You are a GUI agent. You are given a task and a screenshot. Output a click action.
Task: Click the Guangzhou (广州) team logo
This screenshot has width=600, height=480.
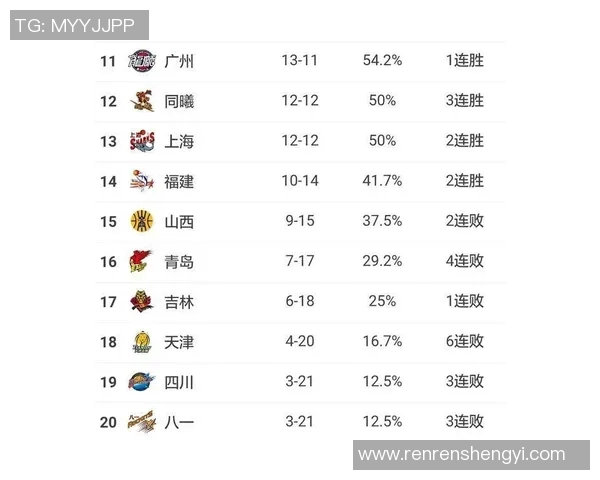(x=142, y=61)
